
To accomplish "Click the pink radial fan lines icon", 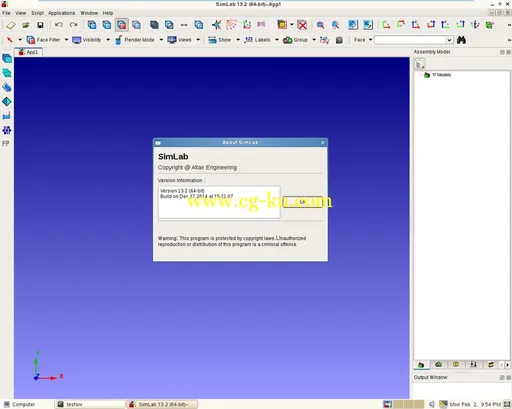I will coord(231,25).
